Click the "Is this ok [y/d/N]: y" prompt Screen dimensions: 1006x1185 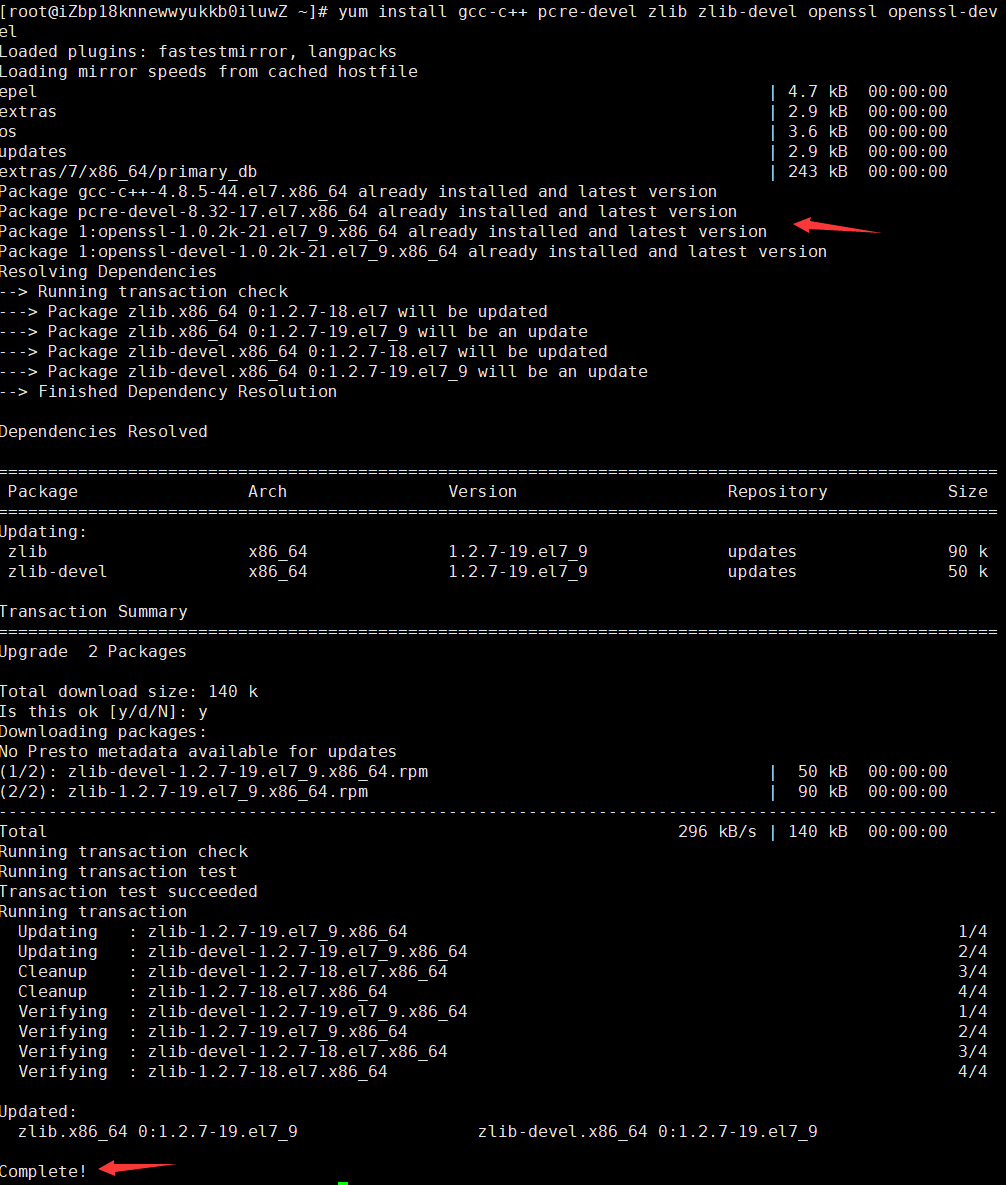103,711
